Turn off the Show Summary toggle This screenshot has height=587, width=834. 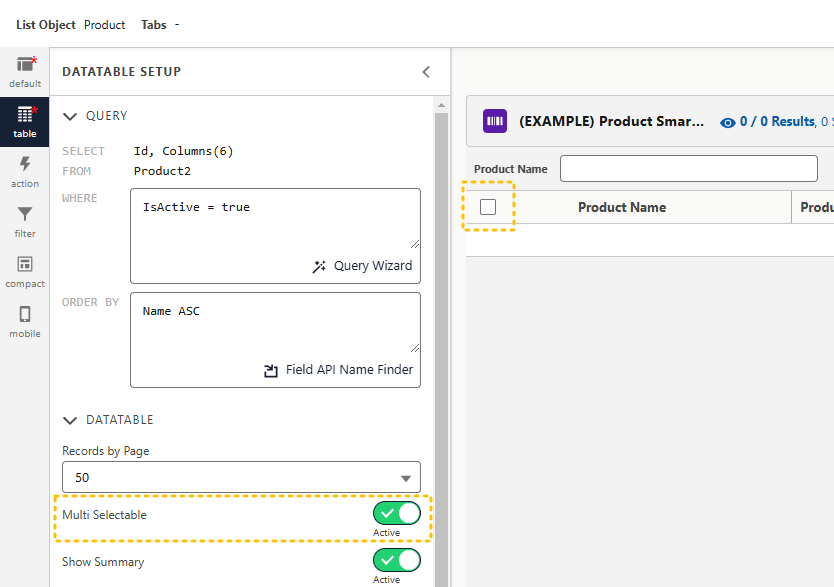pyautogui.click(x=397, y=560)
